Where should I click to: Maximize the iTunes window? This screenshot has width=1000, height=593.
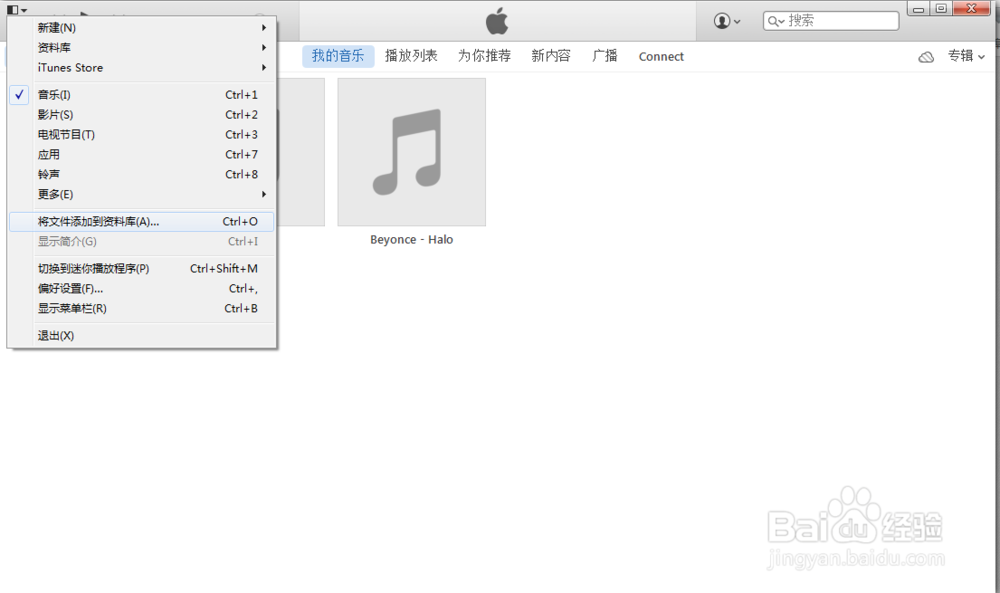(941, 9)
